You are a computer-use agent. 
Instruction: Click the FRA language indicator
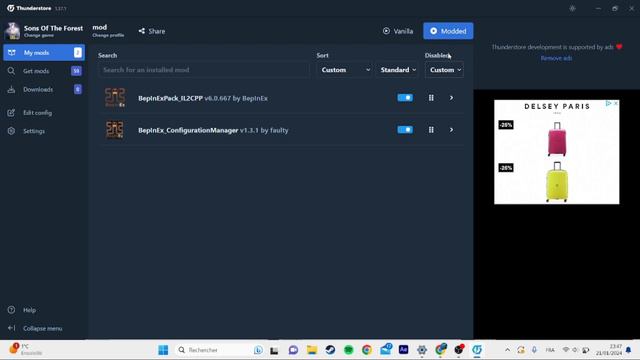tap(550, 350)
